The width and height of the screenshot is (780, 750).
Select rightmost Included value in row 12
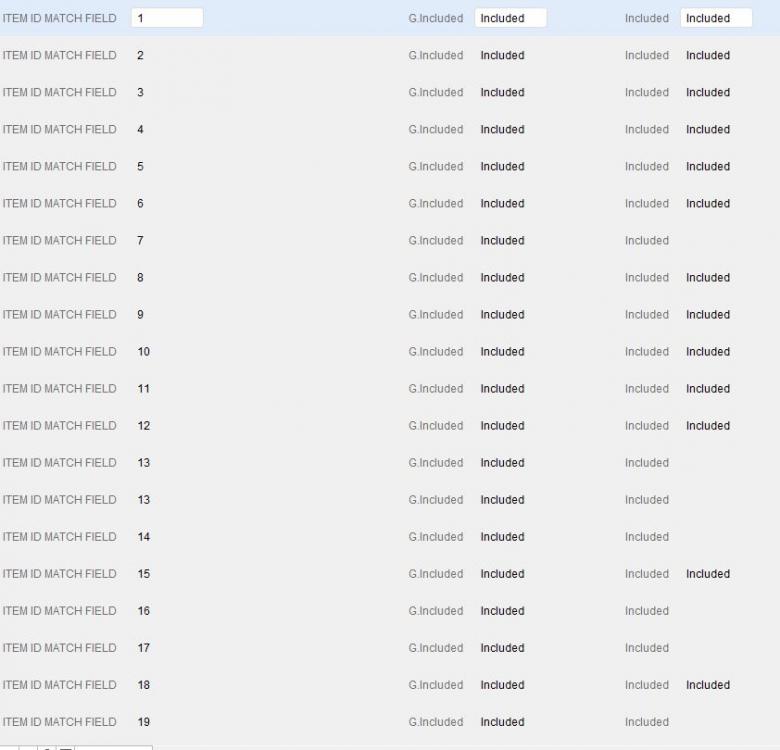pyautogui.click(x=708, y=426)
